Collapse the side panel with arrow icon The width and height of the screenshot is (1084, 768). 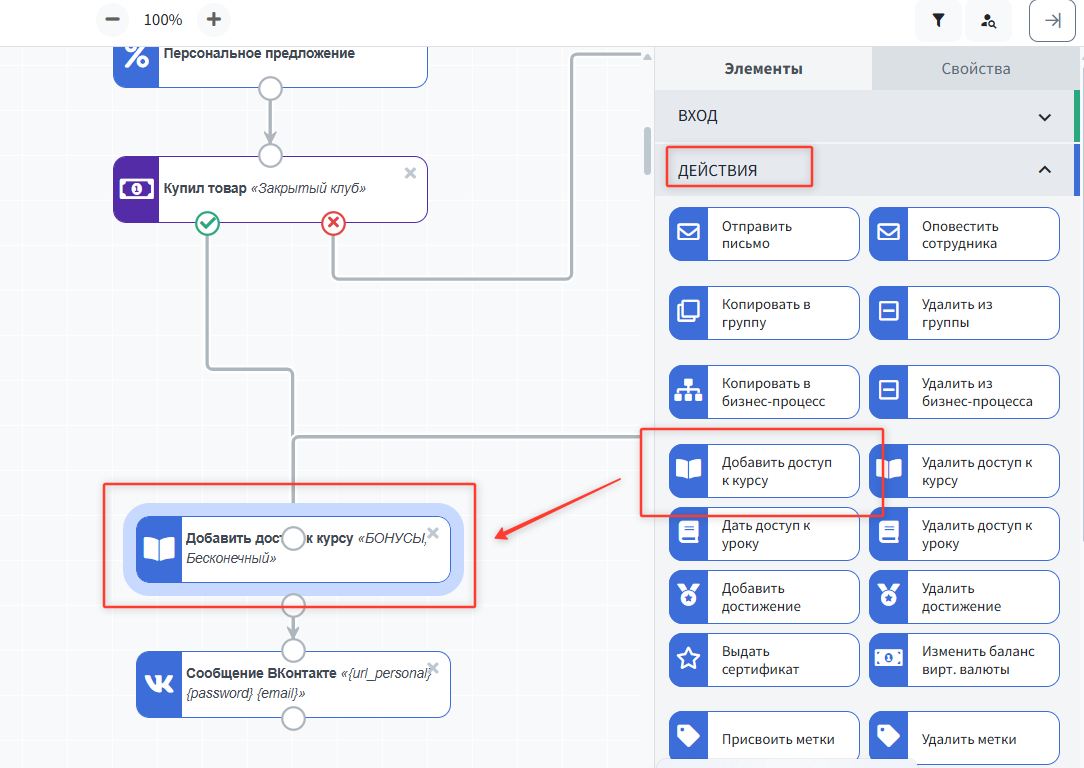pos(1052,20)
